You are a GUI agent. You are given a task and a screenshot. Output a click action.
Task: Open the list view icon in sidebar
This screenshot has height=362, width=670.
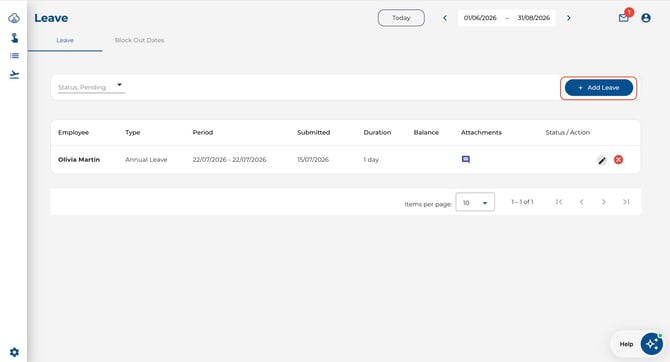(14, 56)
